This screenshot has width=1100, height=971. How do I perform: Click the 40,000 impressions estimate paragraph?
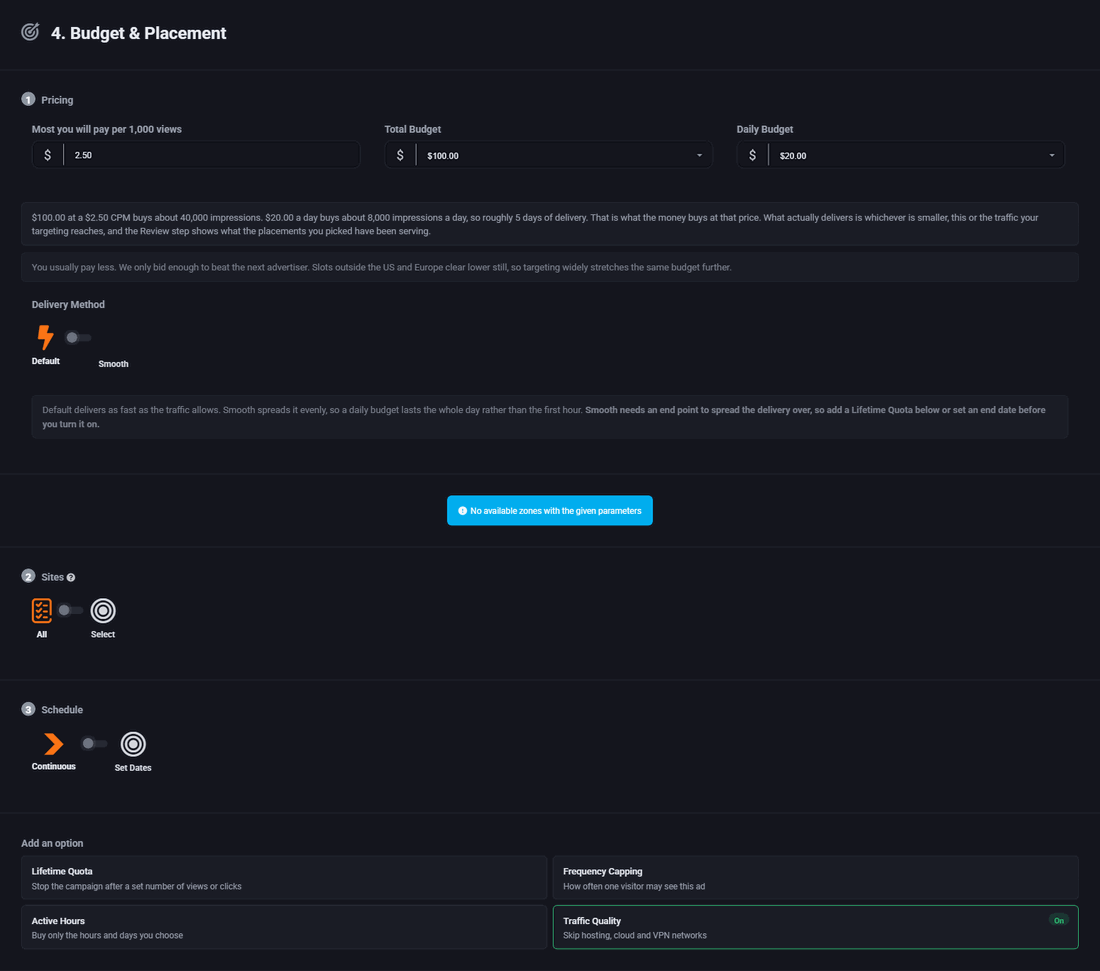click(535, 225)
